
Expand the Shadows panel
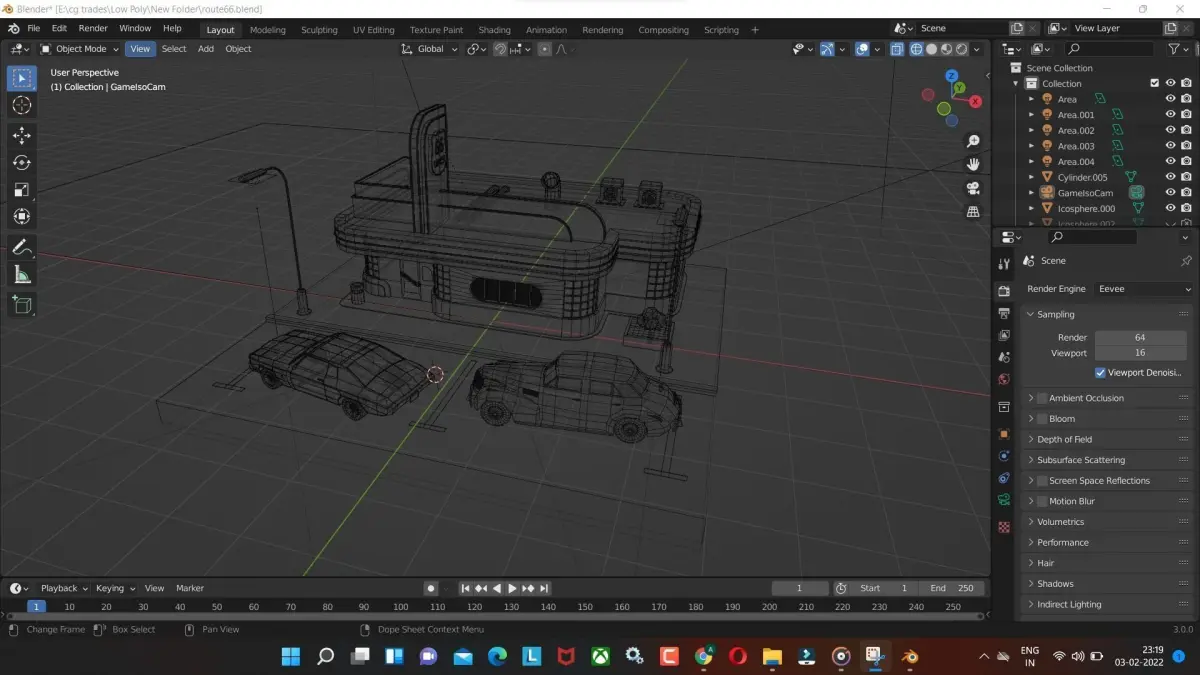tap(1055, 584)
